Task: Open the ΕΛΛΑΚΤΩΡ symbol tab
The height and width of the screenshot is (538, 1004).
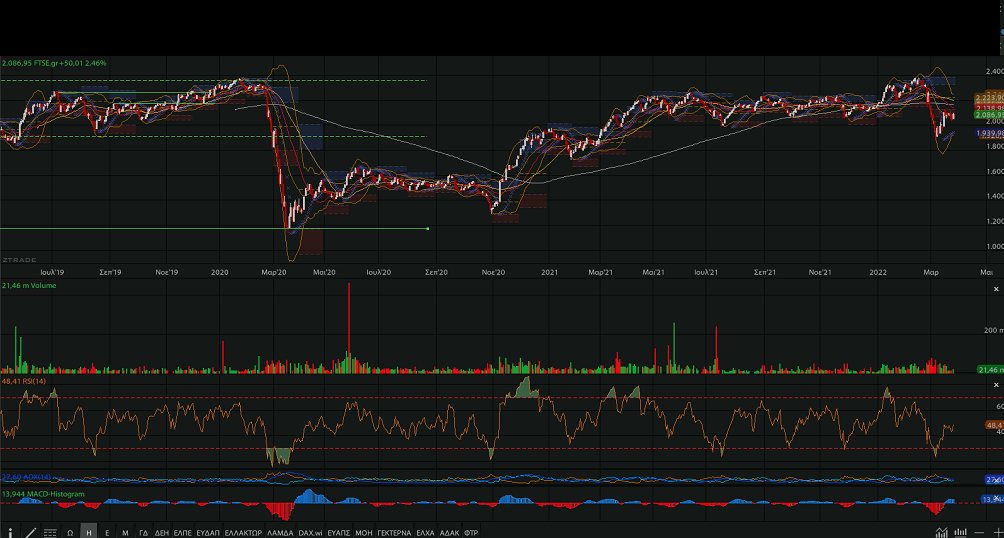Action: coord(243,532)
